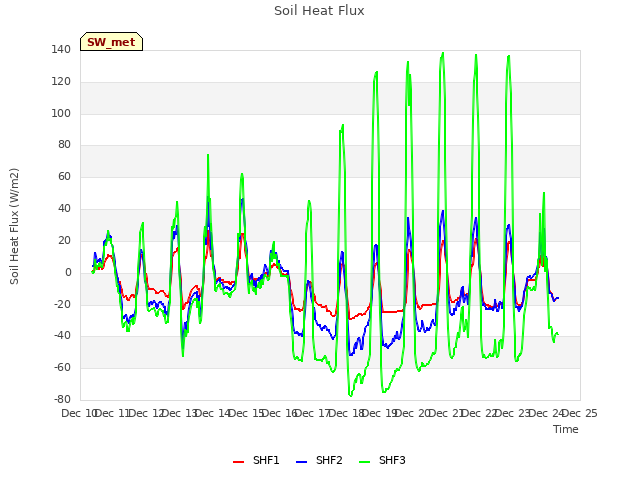Click the 140 y-axis tick label

pos(61,49)
